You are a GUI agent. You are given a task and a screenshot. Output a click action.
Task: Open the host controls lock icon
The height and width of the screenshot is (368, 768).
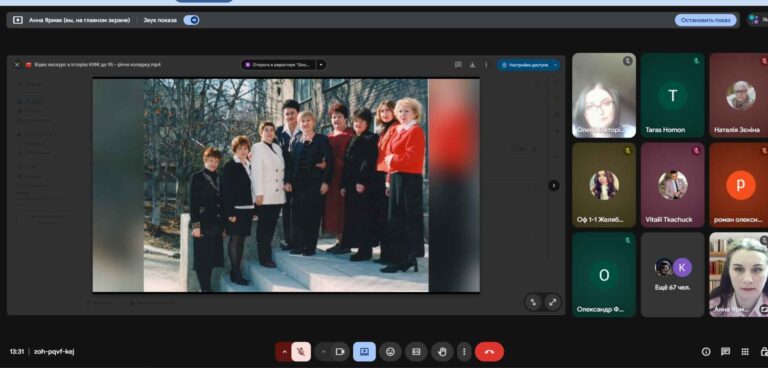point(764,351)
